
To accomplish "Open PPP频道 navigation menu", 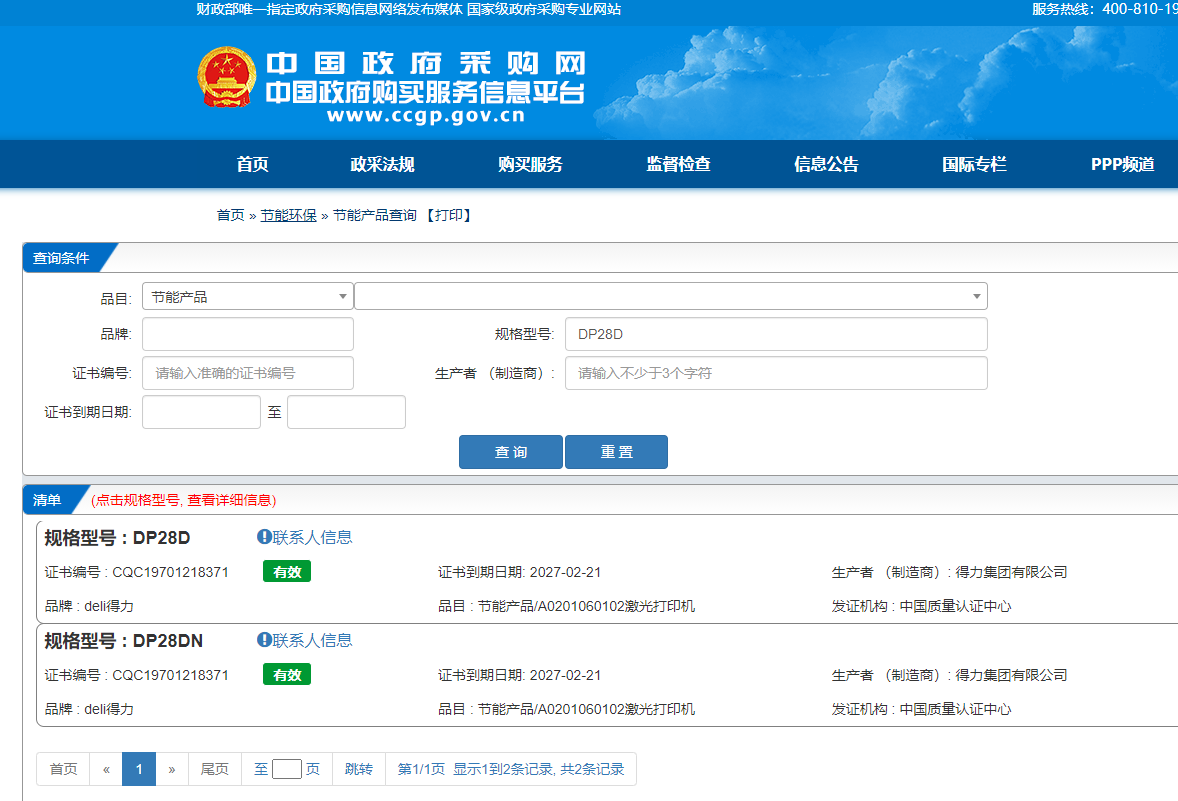I will click(x=1122, y=165).
